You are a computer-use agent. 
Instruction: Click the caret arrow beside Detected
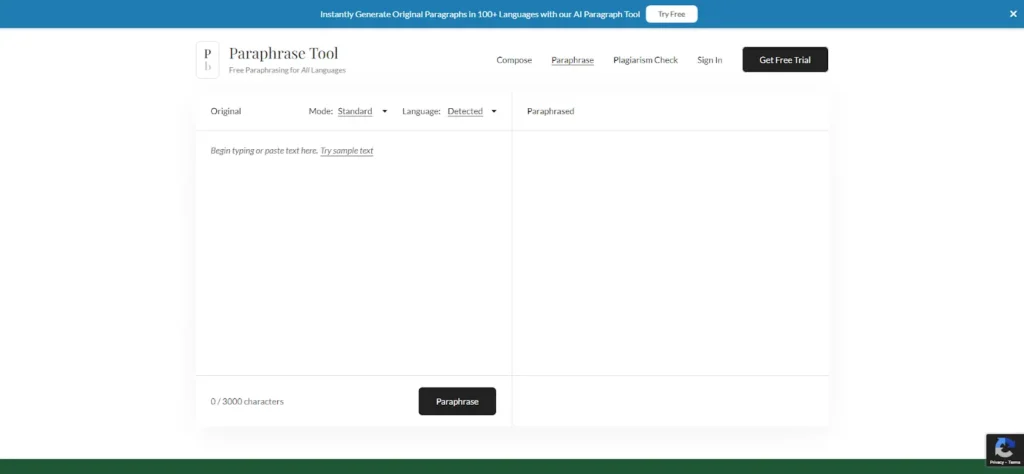point(494,111)
